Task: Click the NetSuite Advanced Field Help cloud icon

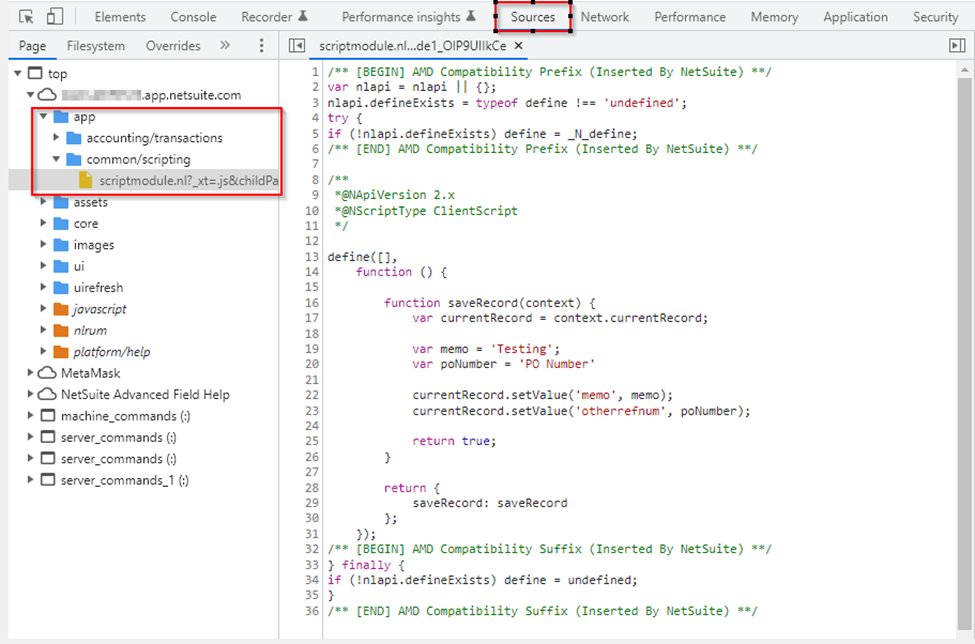Action: tap(47, 394)
